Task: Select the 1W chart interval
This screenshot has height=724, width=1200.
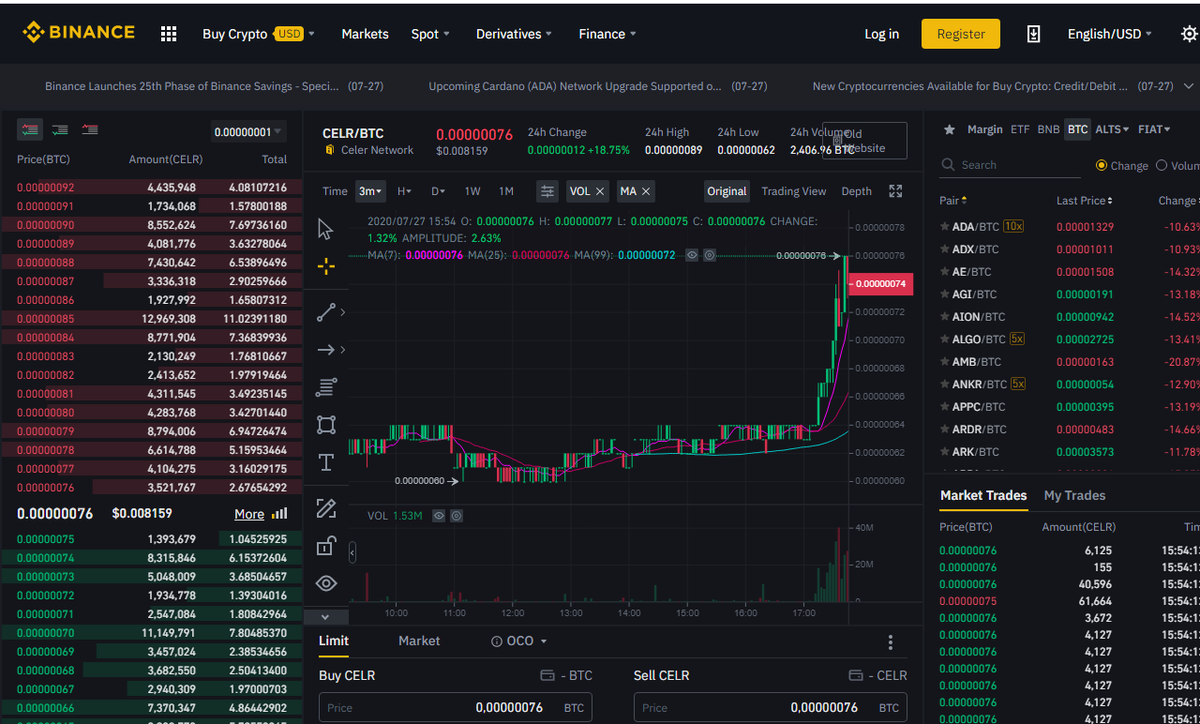Action: tap(472, 191)
